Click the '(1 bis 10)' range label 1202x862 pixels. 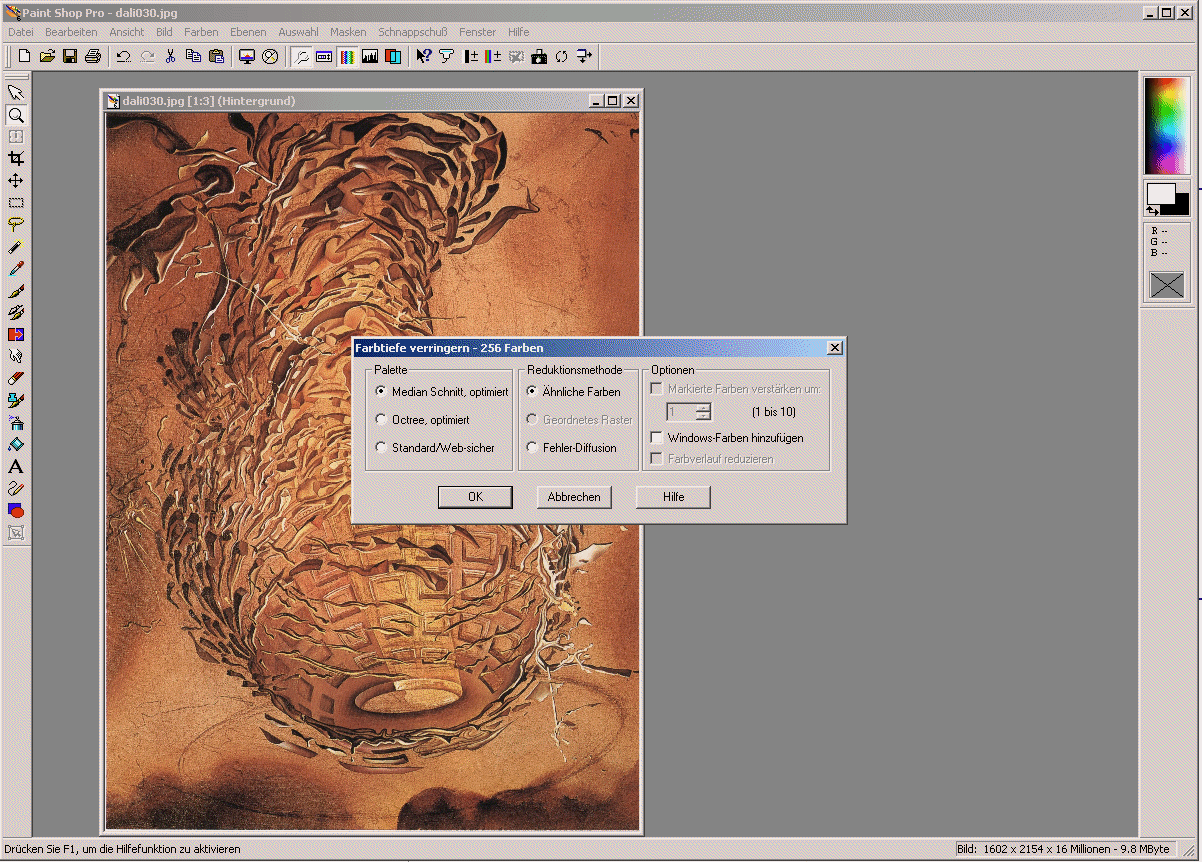click(774, 412)
